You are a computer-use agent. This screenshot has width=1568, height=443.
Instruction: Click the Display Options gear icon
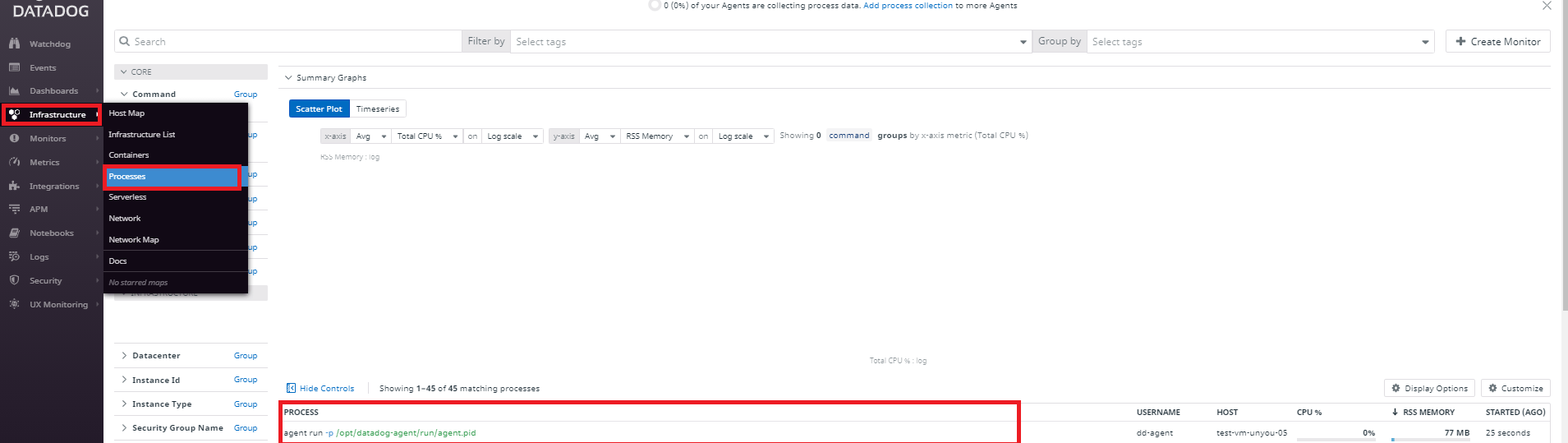tap(1396, 388)
